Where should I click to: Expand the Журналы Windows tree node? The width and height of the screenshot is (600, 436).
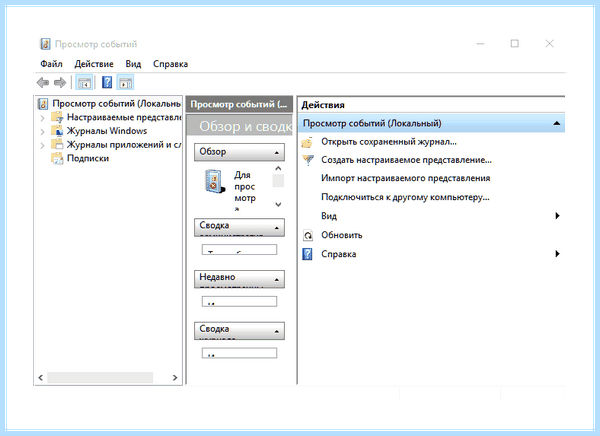point(42,132)
